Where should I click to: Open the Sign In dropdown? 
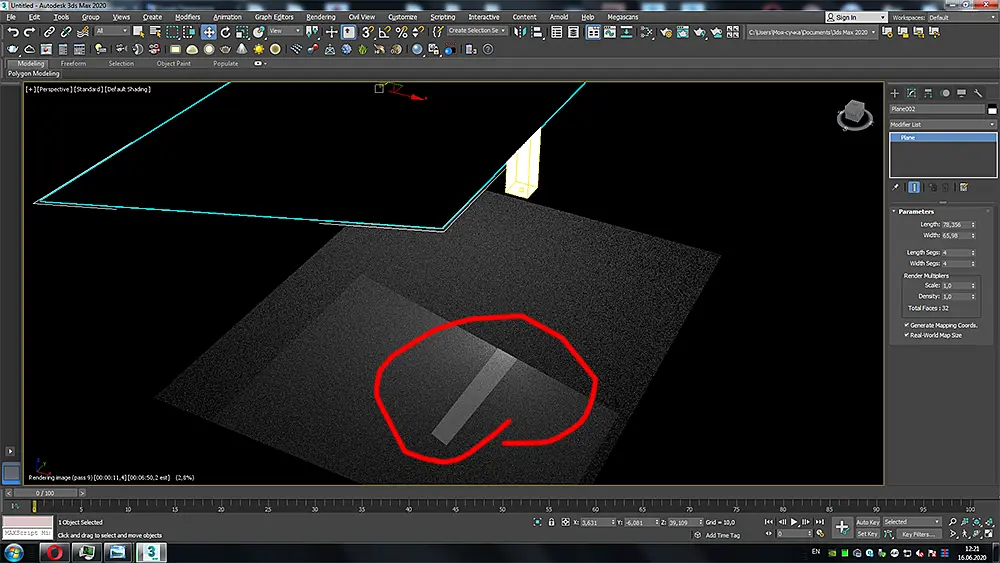(x=855, y=17)
